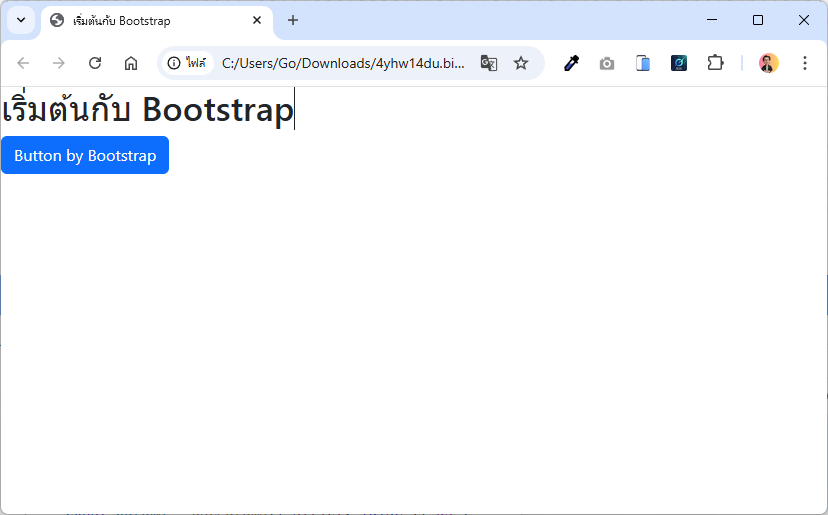Open the user profile avatar menu

pyautogui.click(x=768, y=63)
